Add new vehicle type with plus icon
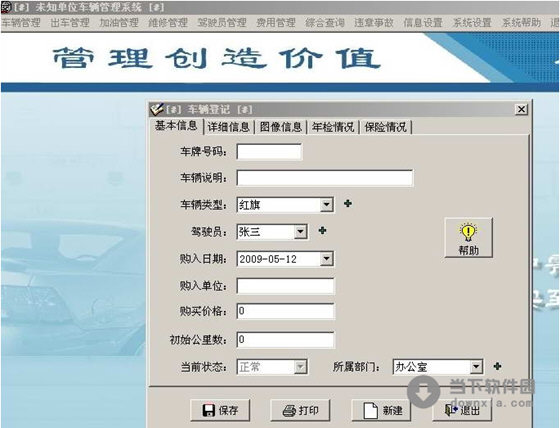 (x=348, y=204)
